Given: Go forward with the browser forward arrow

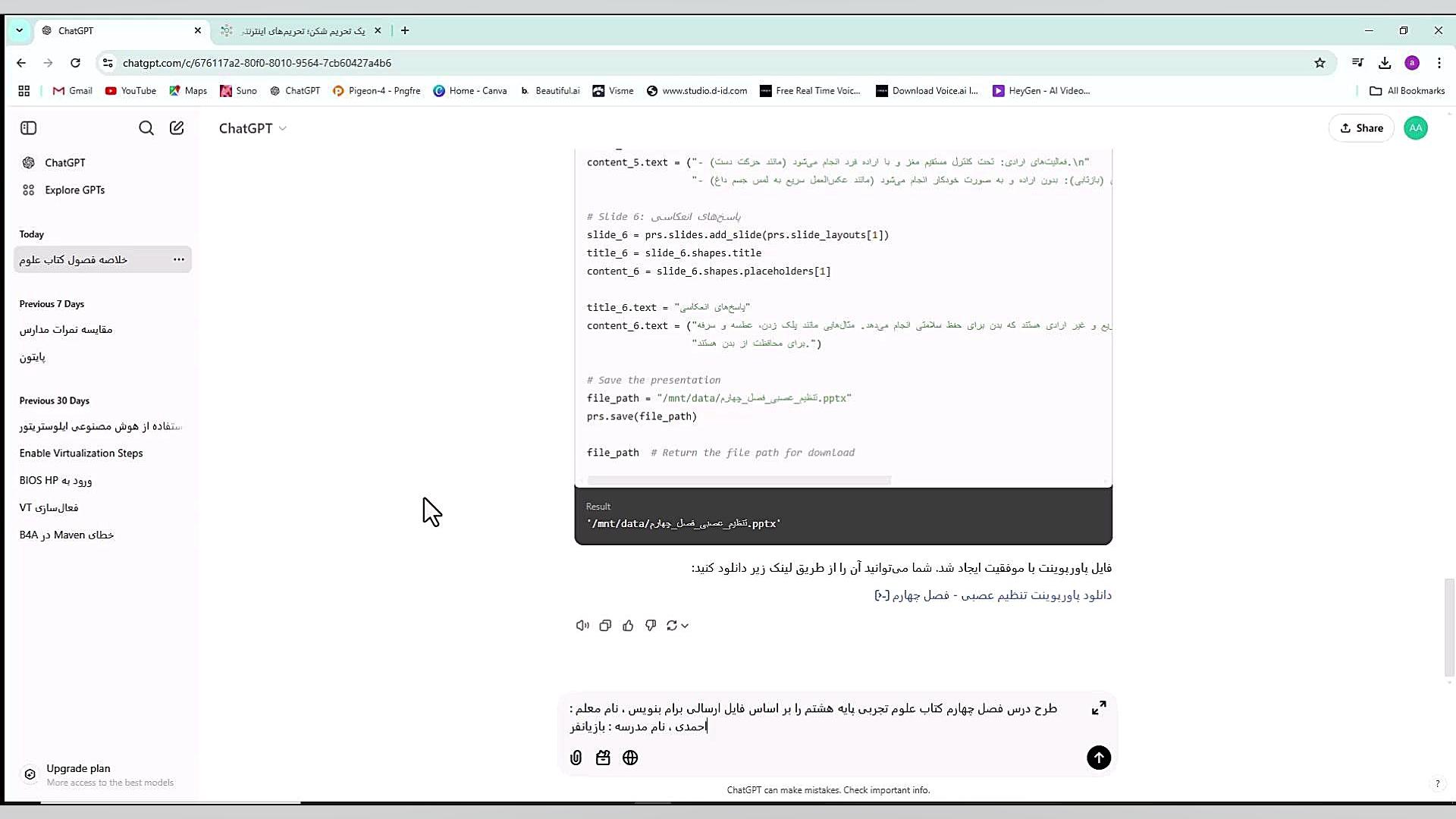Looking at the screenshot, I should (x=48, y=63).
